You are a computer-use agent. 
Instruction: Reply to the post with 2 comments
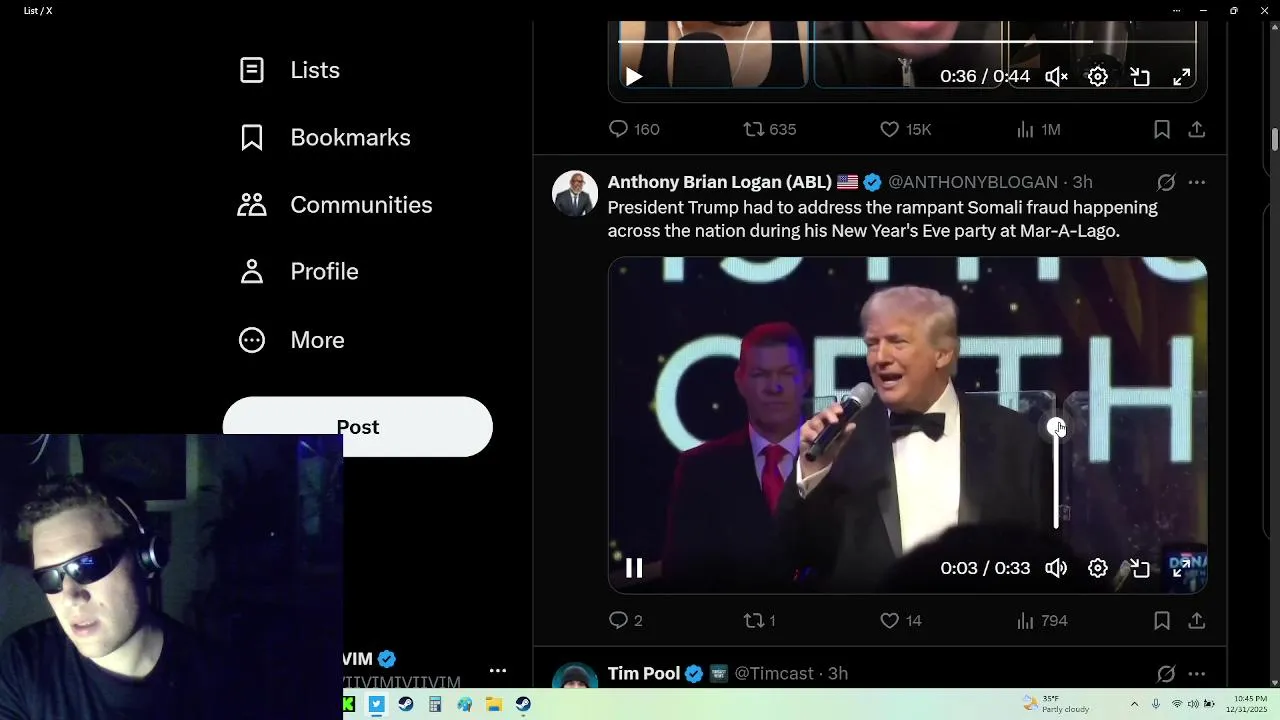(x=626, y=621)
